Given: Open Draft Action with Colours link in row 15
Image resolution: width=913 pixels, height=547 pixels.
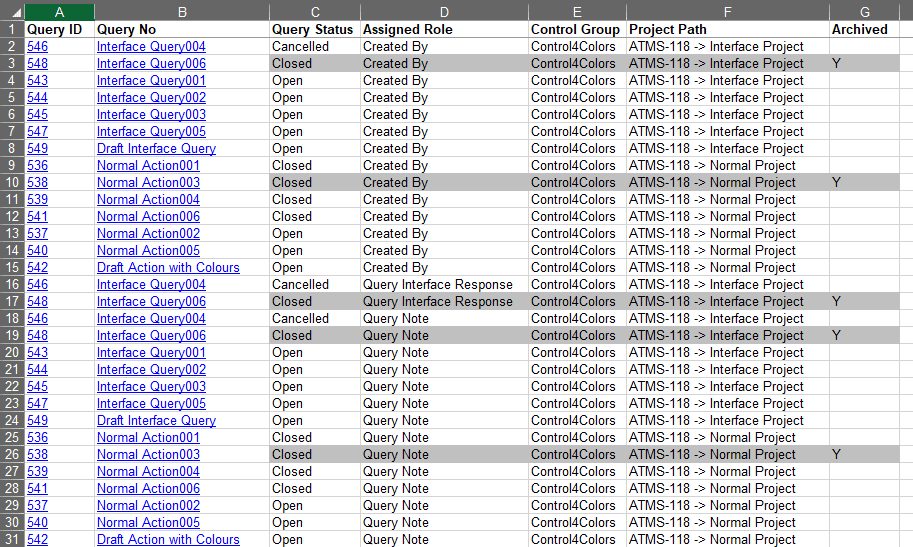Looking at the screenshot, I should pos(168,267).
